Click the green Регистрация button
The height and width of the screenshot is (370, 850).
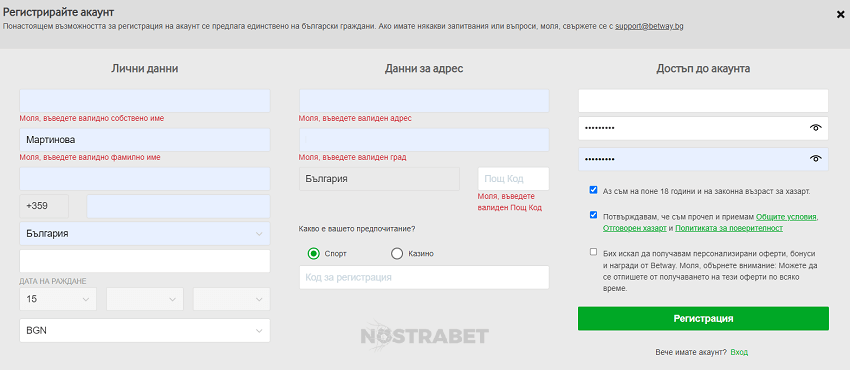(x=703, y=319)
